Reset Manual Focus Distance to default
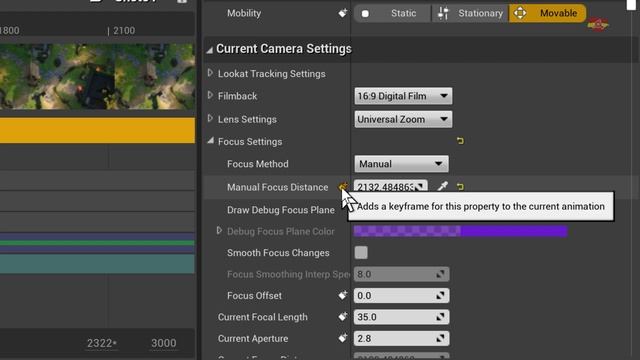 click(x=460, y=187)
